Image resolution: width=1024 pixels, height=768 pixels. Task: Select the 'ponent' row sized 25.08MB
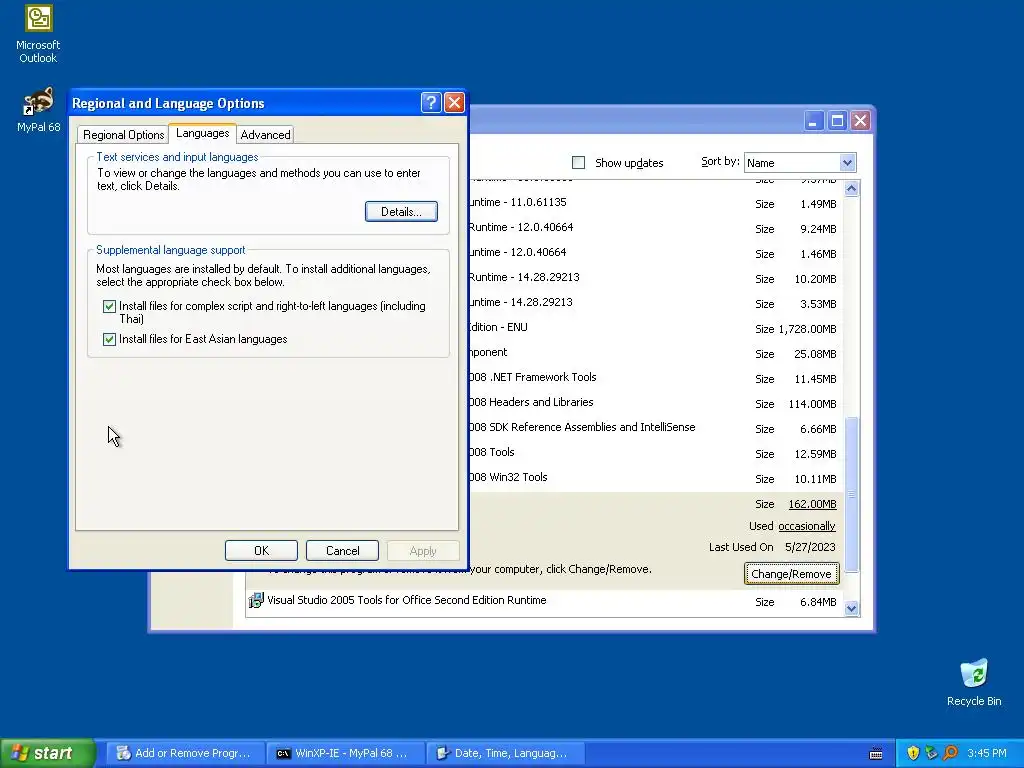(x=656, y=353)
